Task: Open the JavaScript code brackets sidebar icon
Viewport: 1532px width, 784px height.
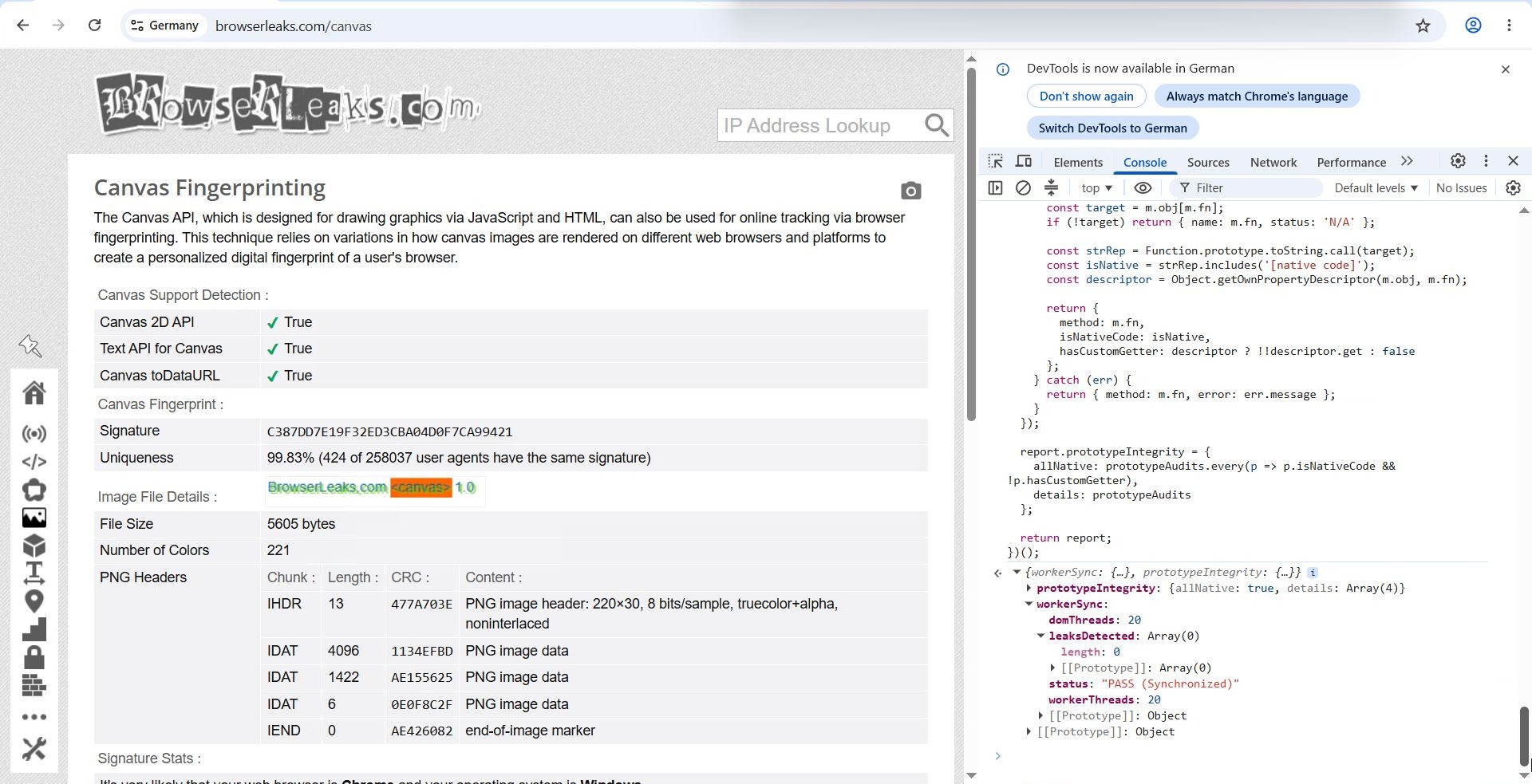Action: coord(34,462)
